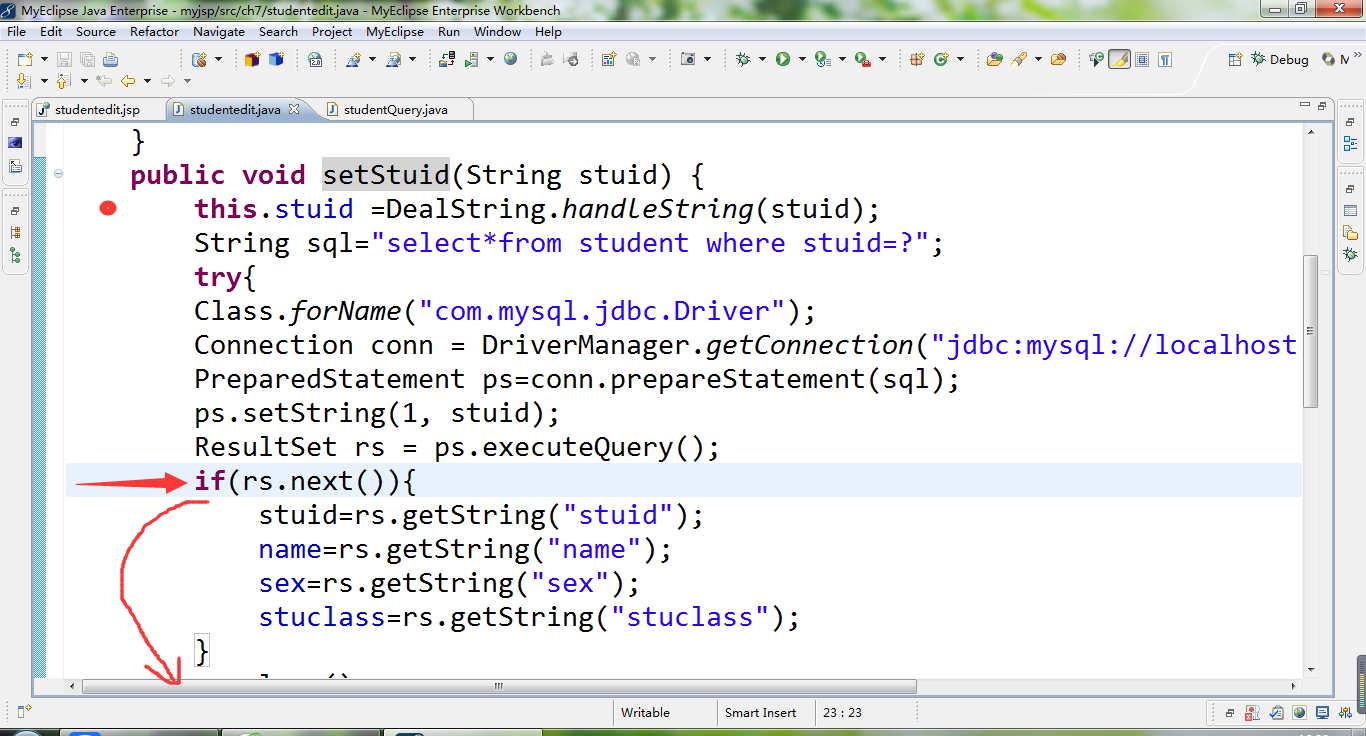1366x736 pixels.
Task: Open the Navigate menu
Action: 219,31
